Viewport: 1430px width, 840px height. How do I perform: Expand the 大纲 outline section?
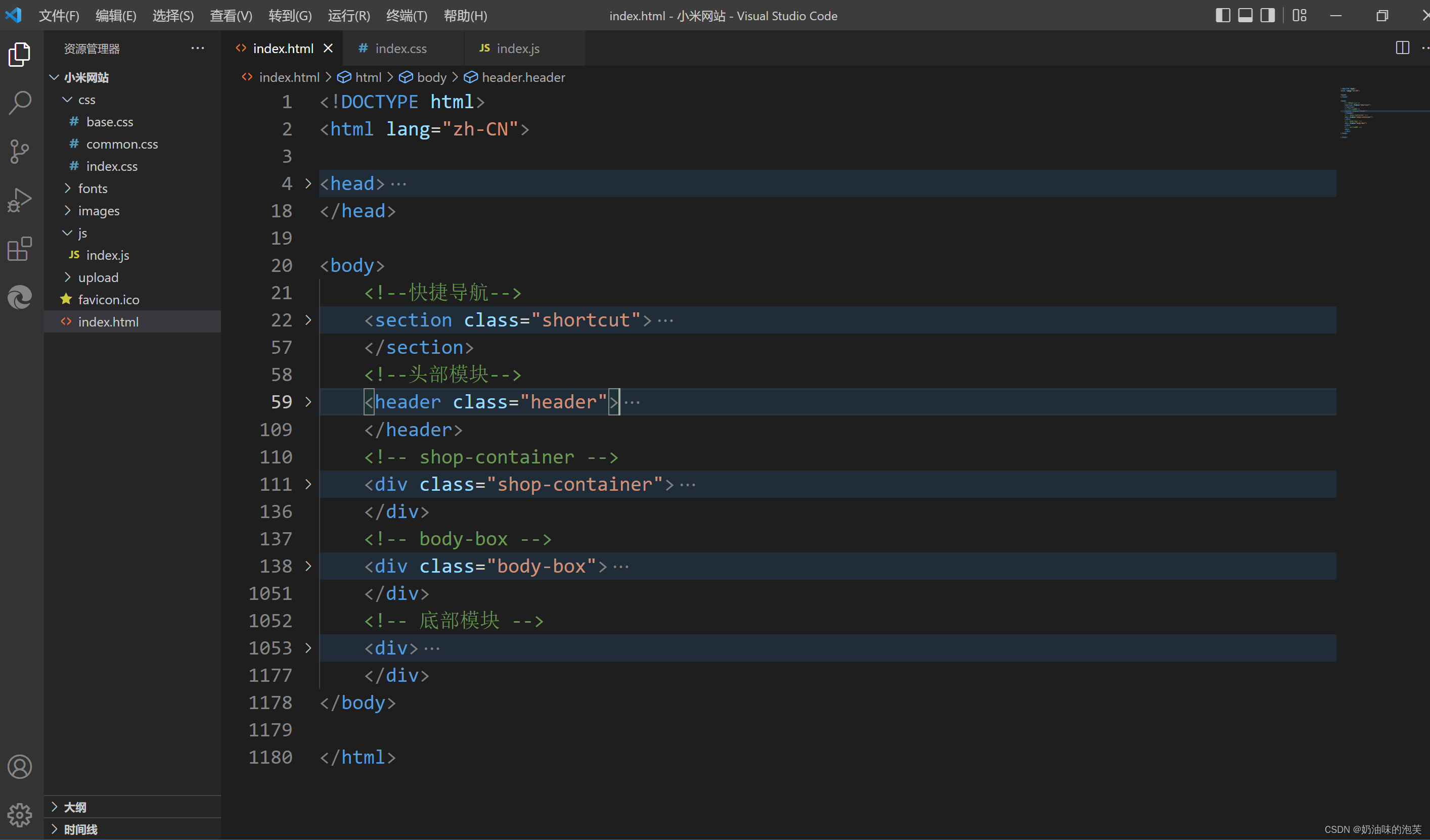click(x=74, y=807)
